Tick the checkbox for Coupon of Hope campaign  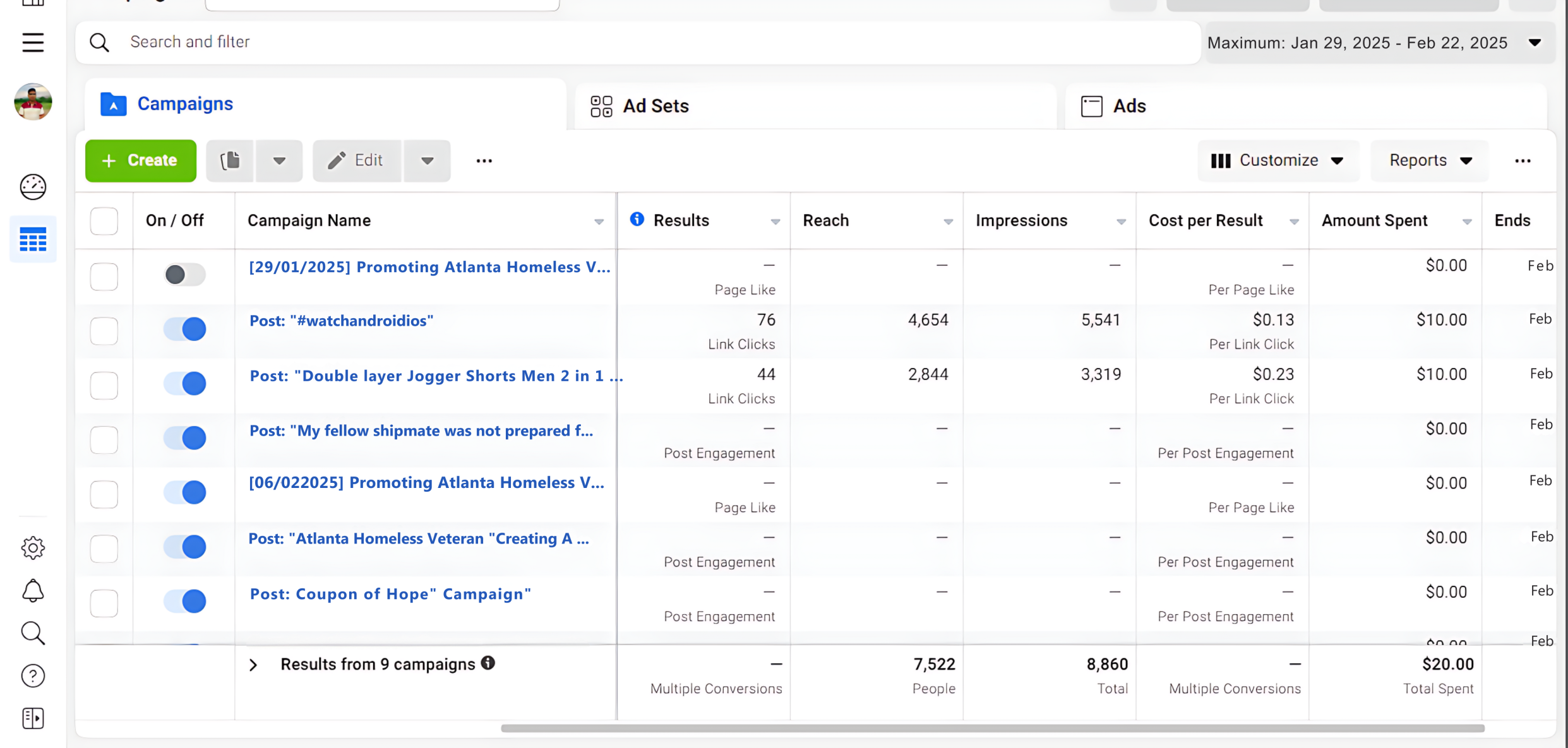click(x=104, y=603)
